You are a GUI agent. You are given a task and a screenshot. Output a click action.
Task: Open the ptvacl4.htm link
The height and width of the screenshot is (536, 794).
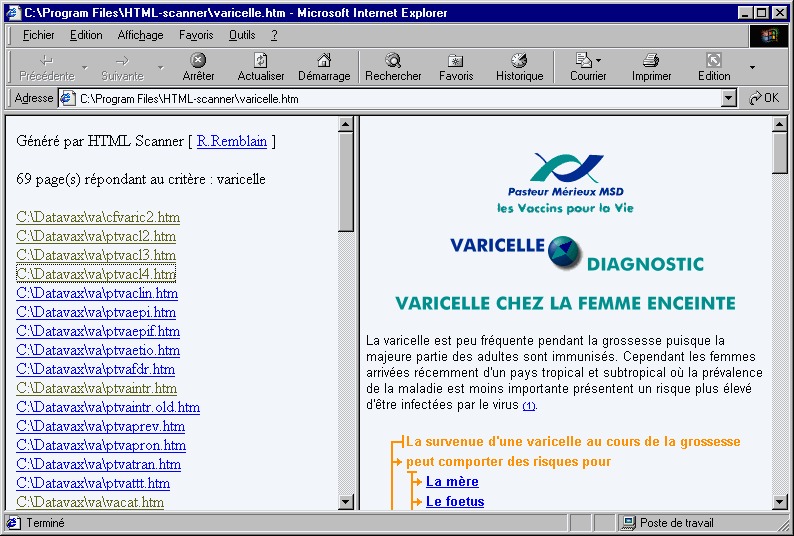pyautogui.click(x=96, y=274)
